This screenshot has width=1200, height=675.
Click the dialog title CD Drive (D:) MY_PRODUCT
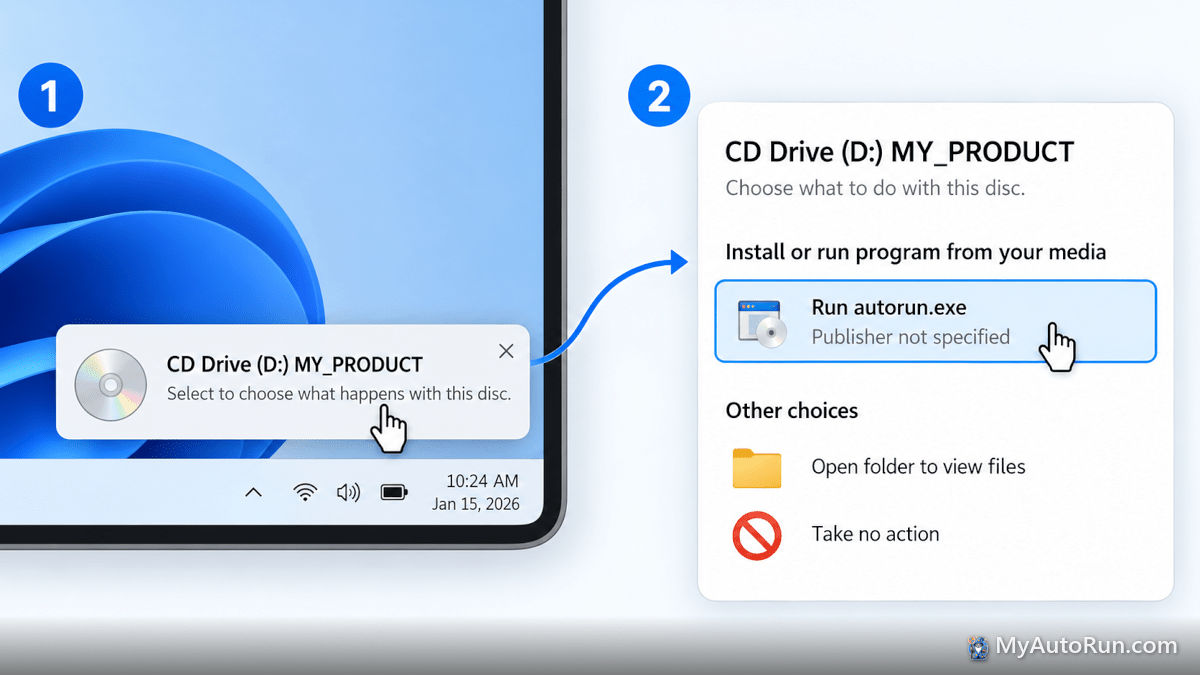coord(899,152)
